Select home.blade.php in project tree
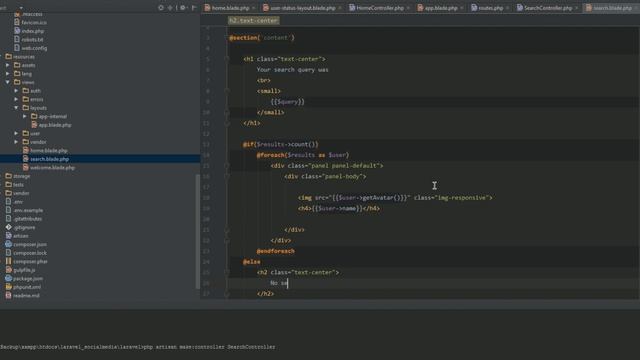 49,151
